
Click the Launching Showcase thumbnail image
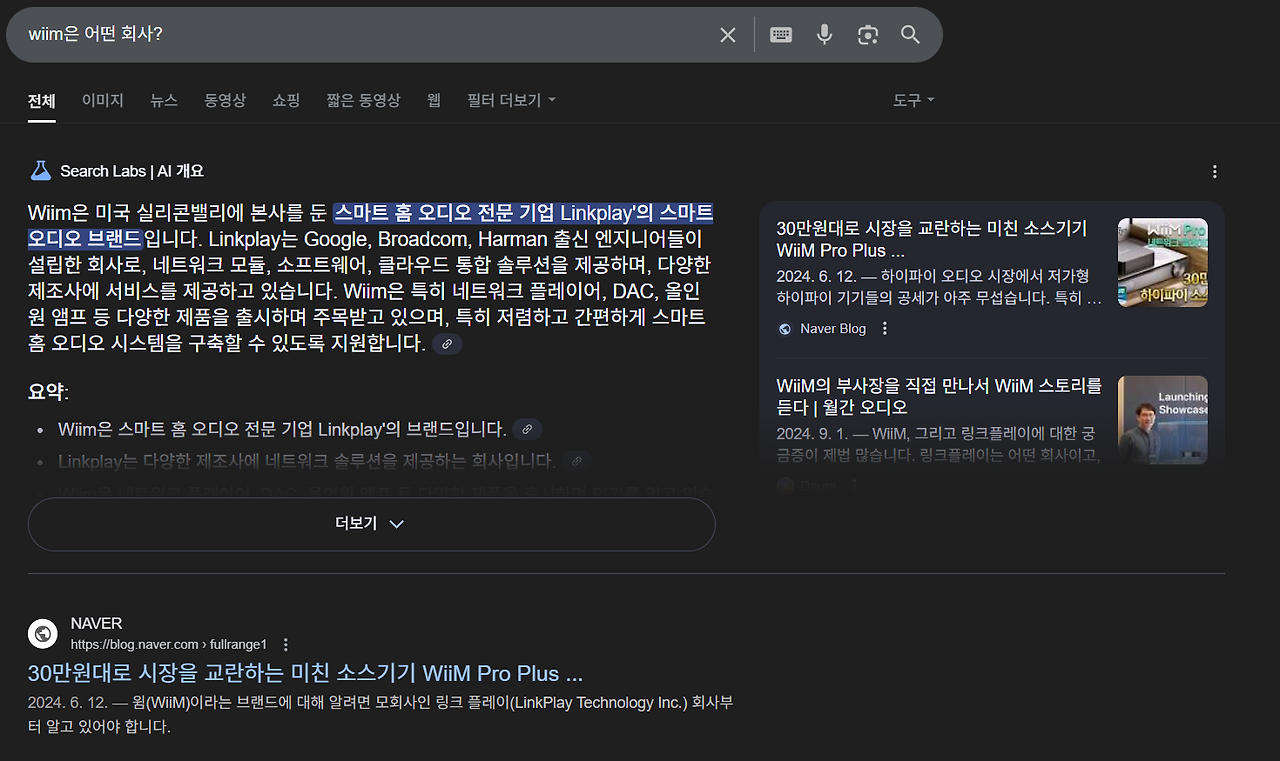(1163, 420)
